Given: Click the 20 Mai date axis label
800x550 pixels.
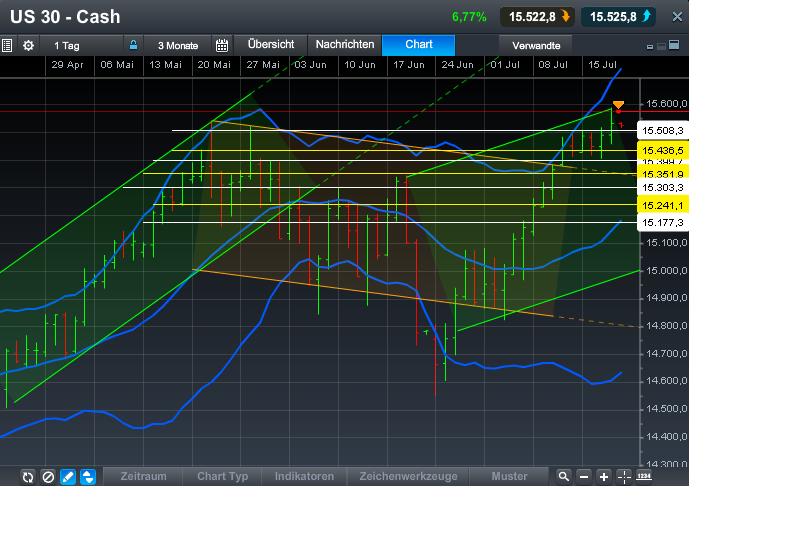Looking at the screenshot, I should pyautogui.click(x=214, y=65).
